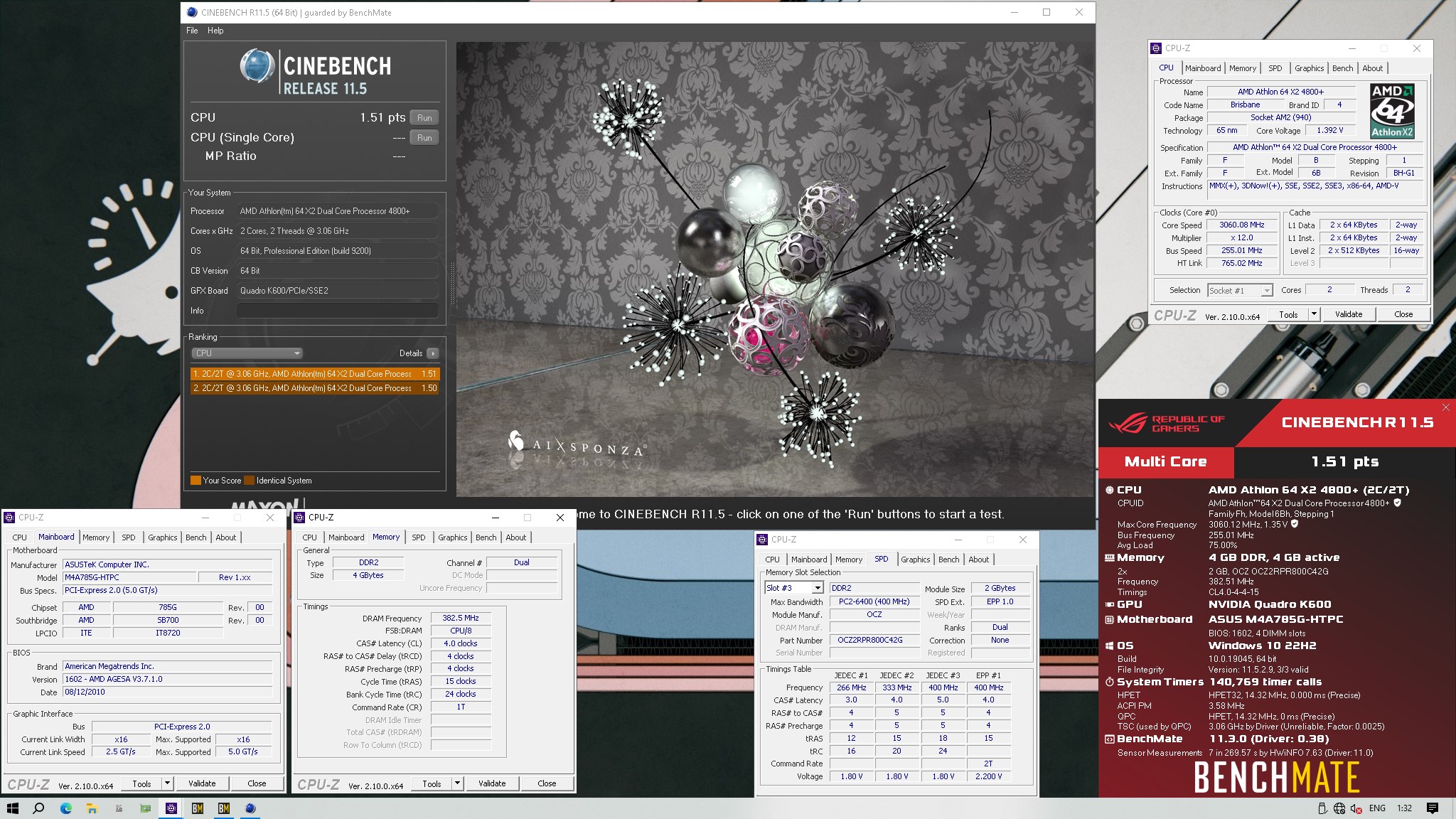Click the OS Windows icon in BenchMate panel

click(x=1109, y=646)
